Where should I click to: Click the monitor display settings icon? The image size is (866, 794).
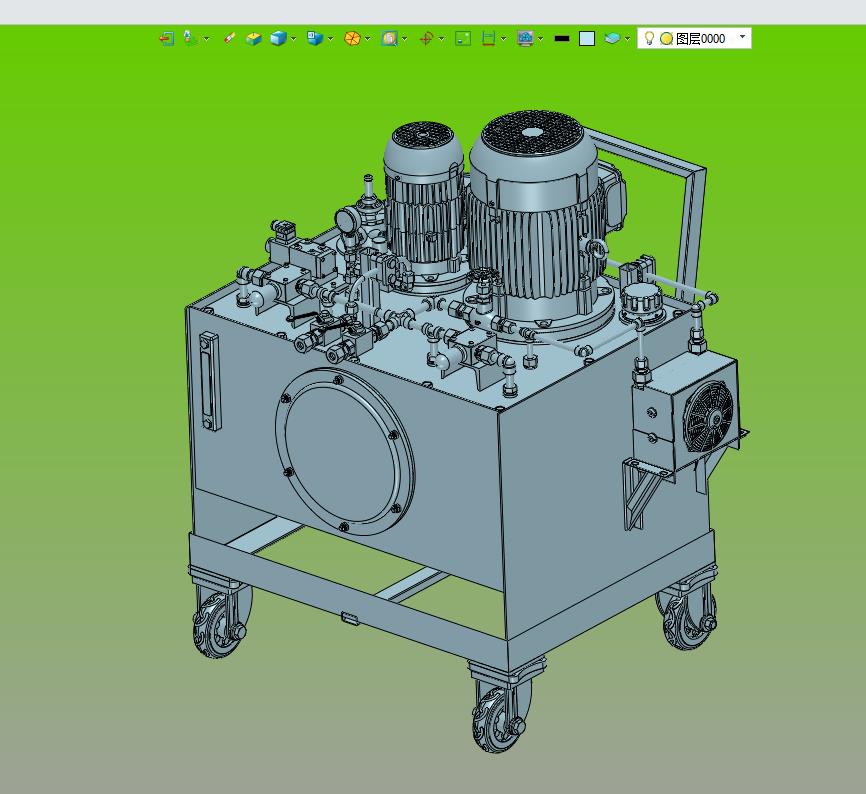525,38
